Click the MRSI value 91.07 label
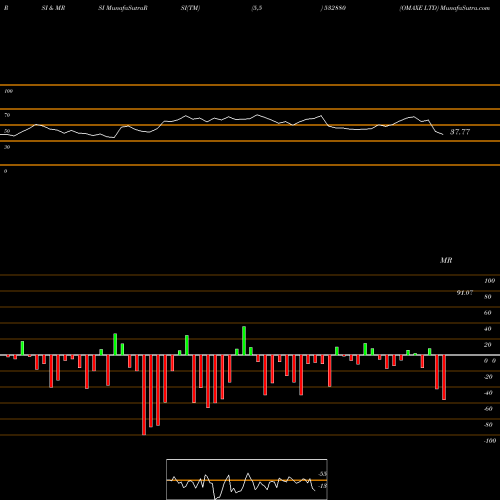The height and width of the screenshot is (500, 500). click(x=465, y=293)
